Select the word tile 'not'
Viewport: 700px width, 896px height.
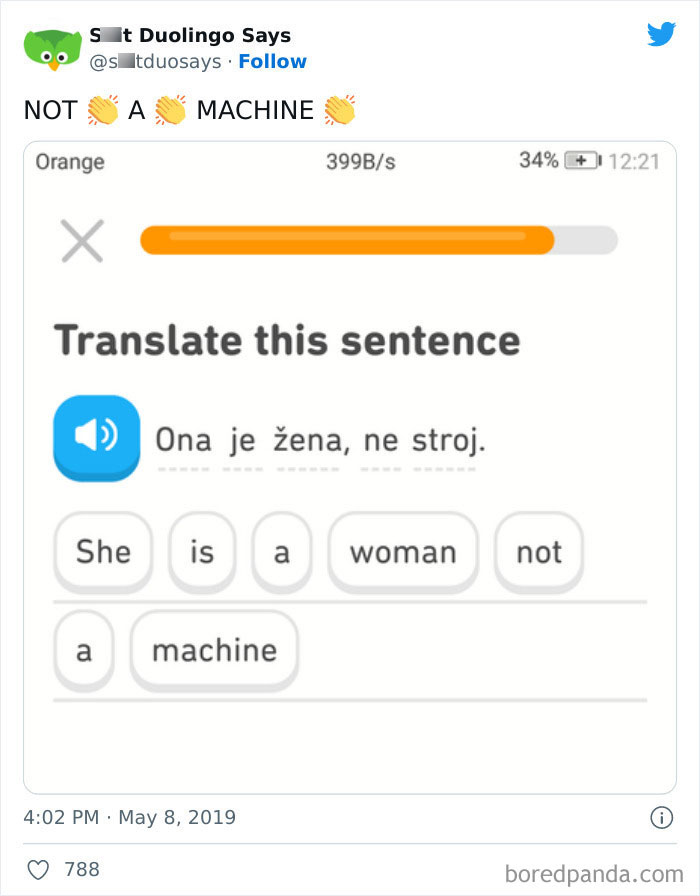pos(539,551)
